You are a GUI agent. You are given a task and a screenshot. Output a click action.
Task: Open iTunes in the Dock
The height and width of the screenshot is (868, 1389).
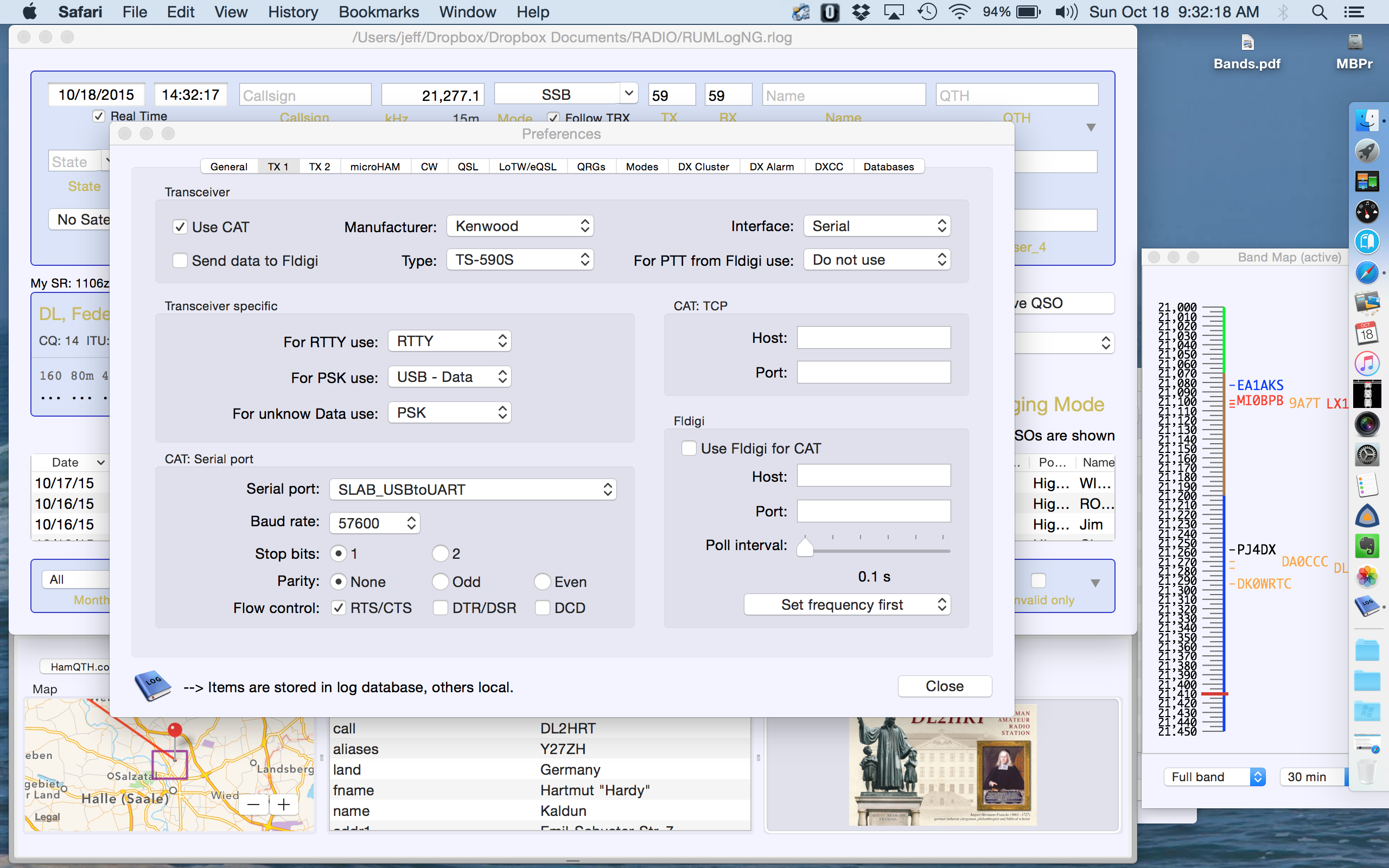click(x=1367, y=363)
